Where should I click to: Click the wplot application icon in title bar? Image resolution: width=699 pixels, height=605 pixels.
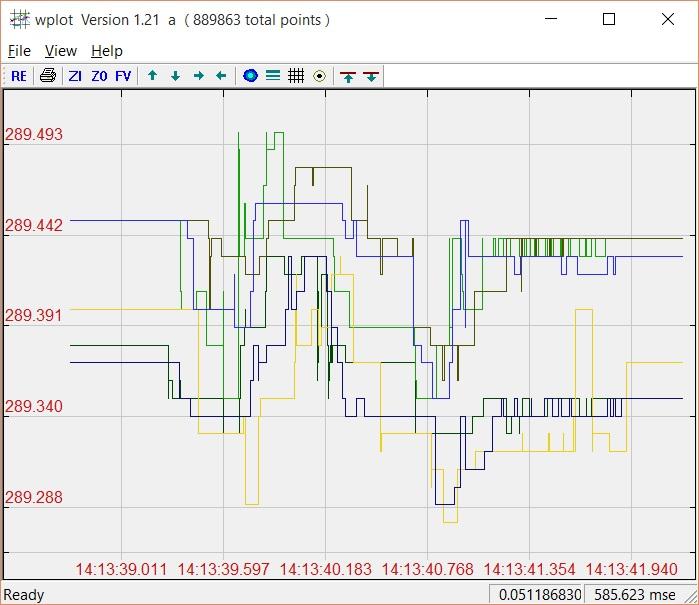pyautogui.click(x=20, y=20)
